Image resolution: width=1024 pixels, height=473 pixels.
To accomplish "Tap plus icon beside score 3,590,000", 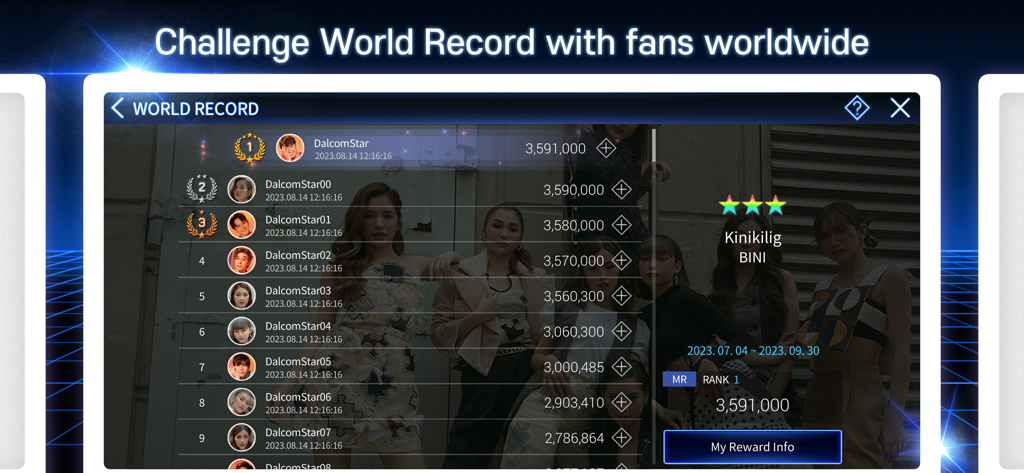I will click(x=621, y=190).
